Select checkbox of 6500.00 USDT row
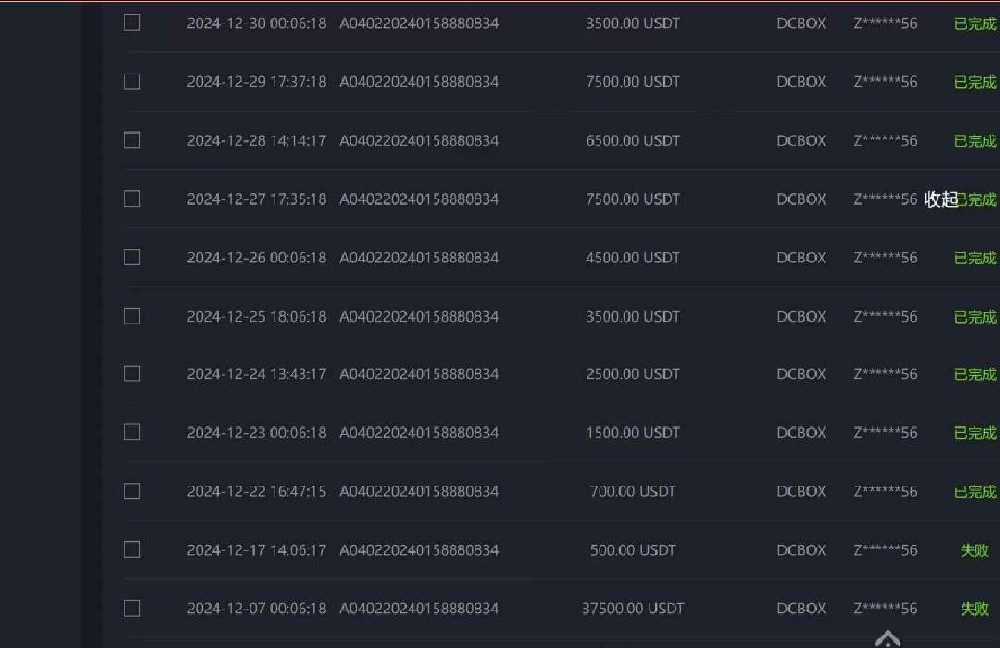Screen dimensions: 1000x648 (132, 140)
